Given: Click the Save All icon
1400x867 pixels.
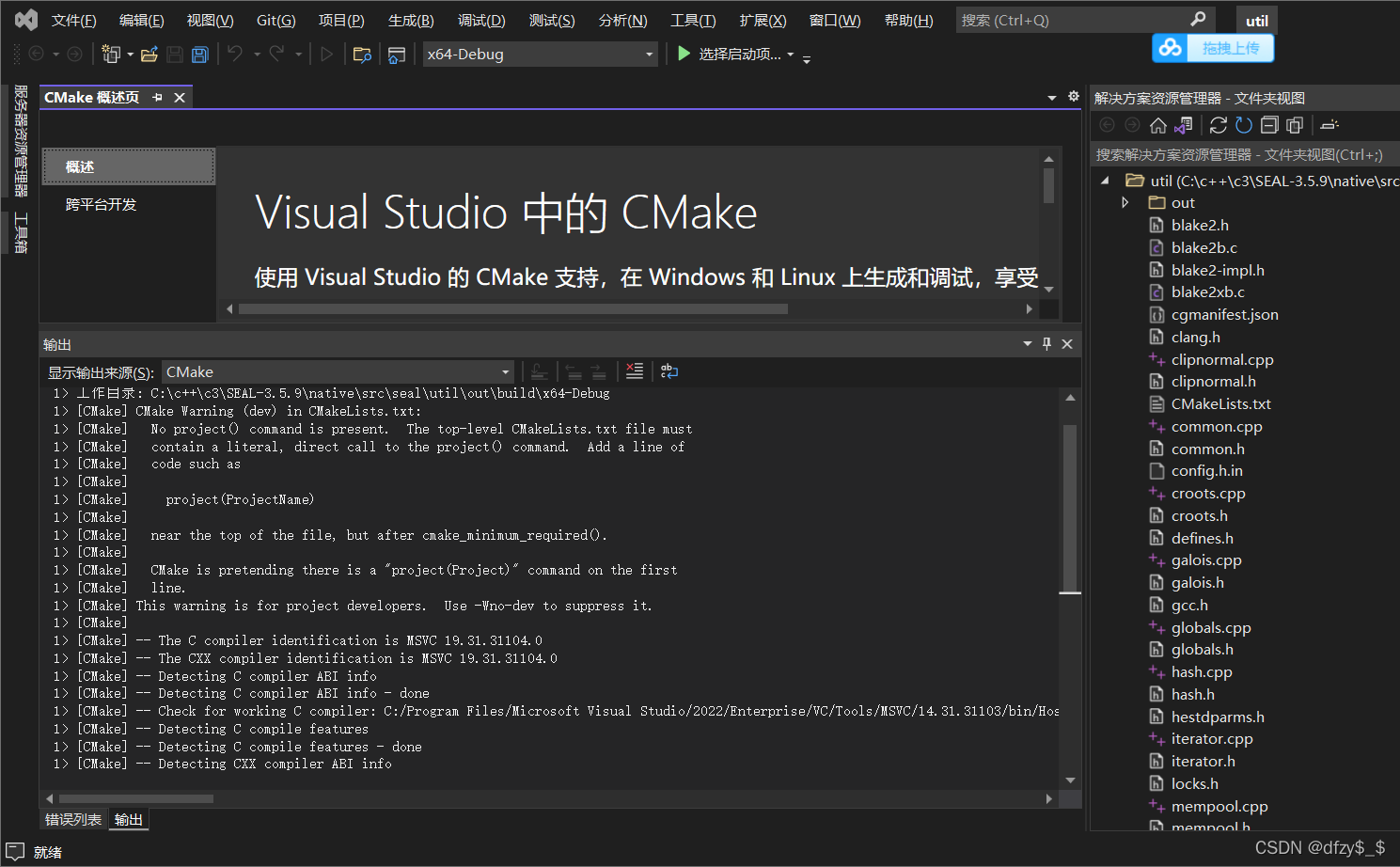Looking at the screenshot, I should (199, 55).
